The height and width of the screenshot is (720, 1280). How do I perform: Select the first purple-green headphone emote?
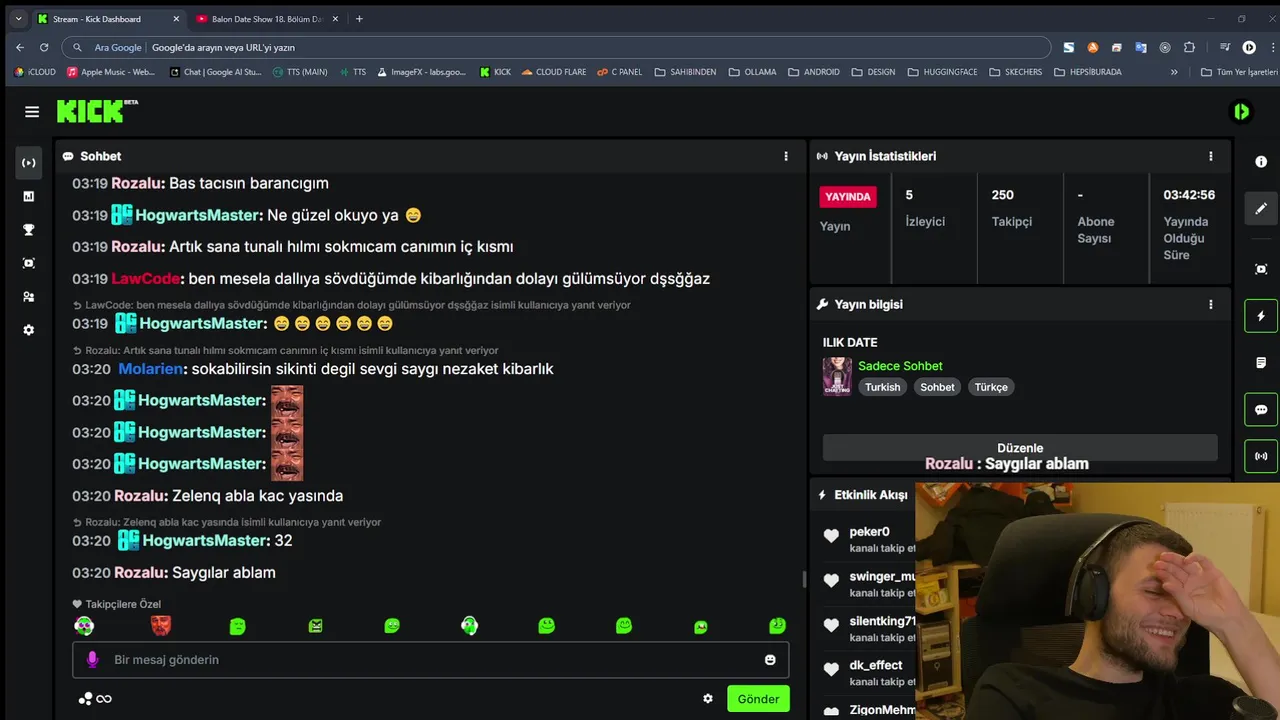click(x=84, y=626)
